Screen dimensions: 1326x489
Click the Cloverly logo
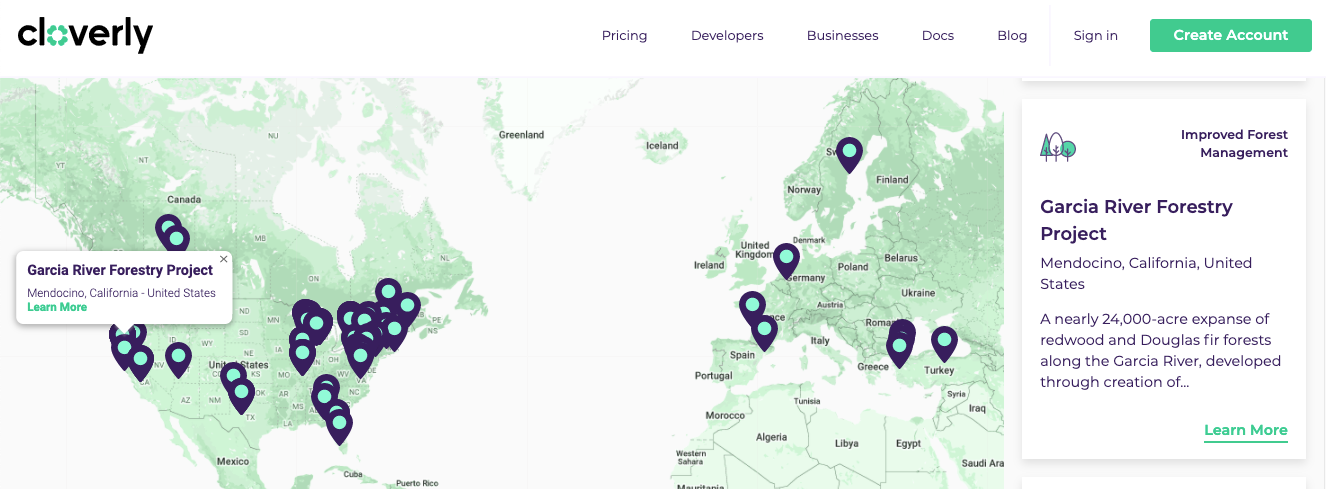point(85,35)
